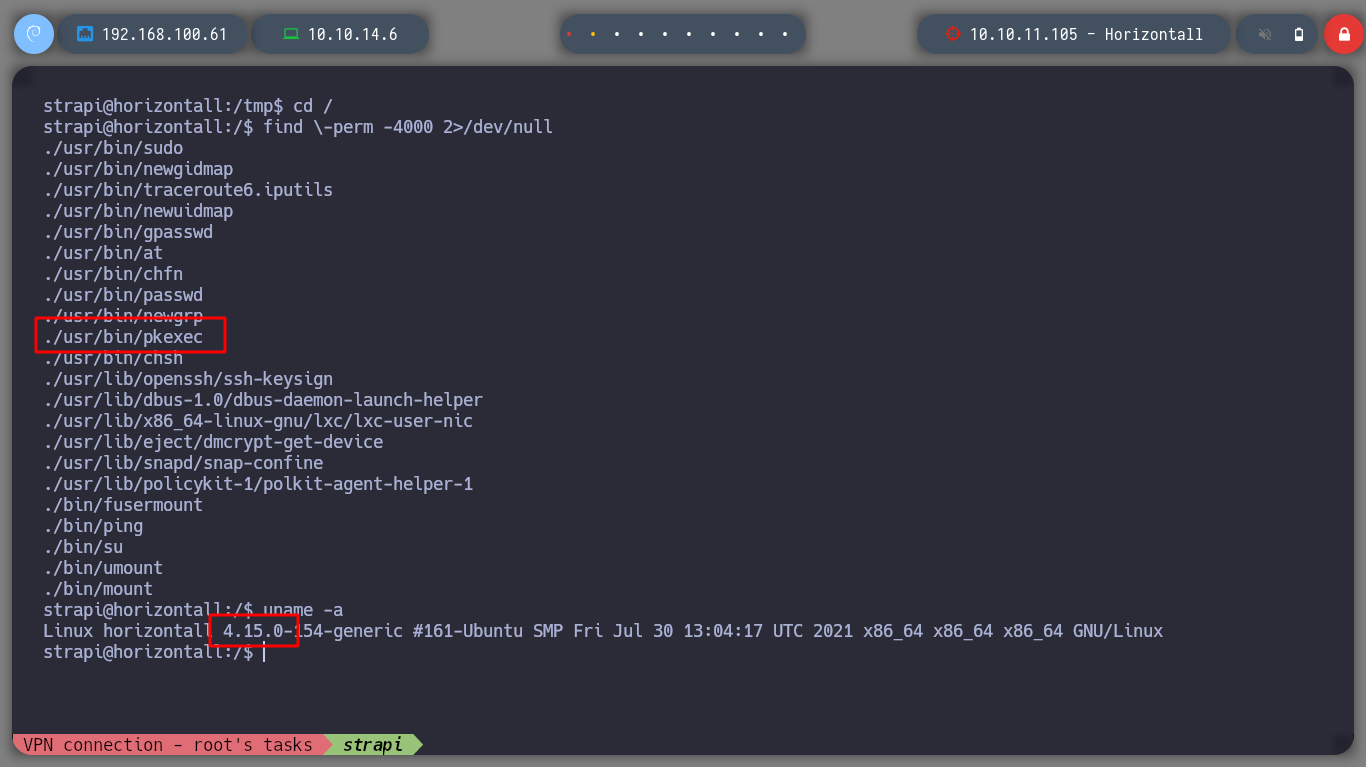Select the ./usr/bin/chfn line

[113, 274]
